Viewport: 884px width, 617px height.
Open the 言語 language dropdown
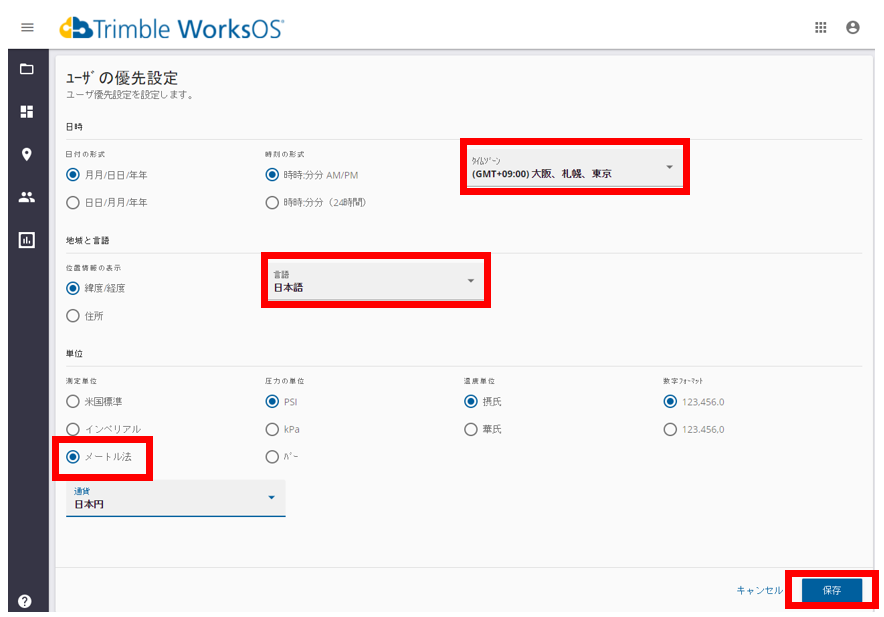tap(375, 281)
